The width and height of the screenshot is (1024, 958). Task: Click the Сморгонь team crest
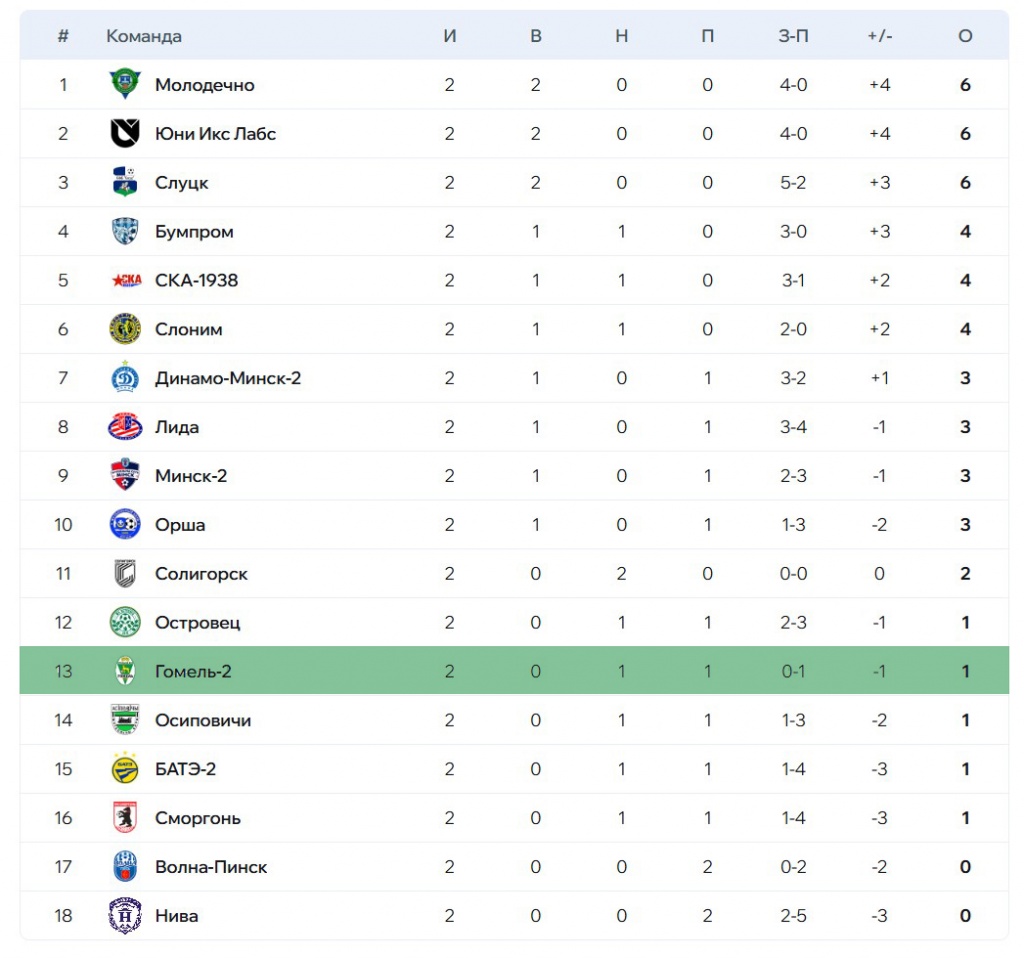[125, 818]
